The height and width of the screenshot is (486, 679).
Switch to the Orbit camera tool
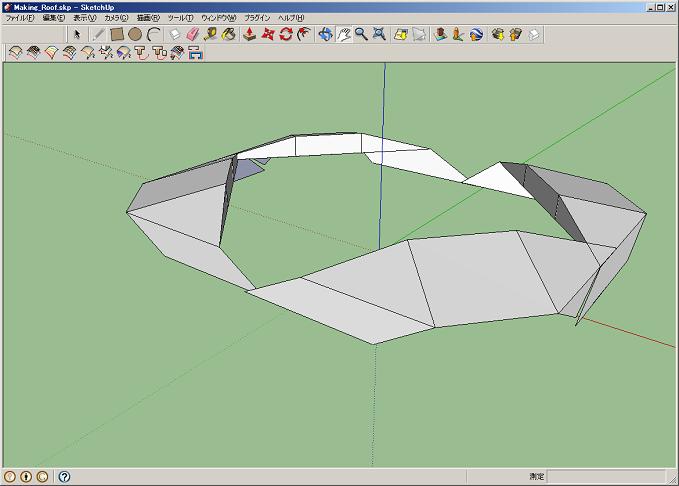point(324,34)
